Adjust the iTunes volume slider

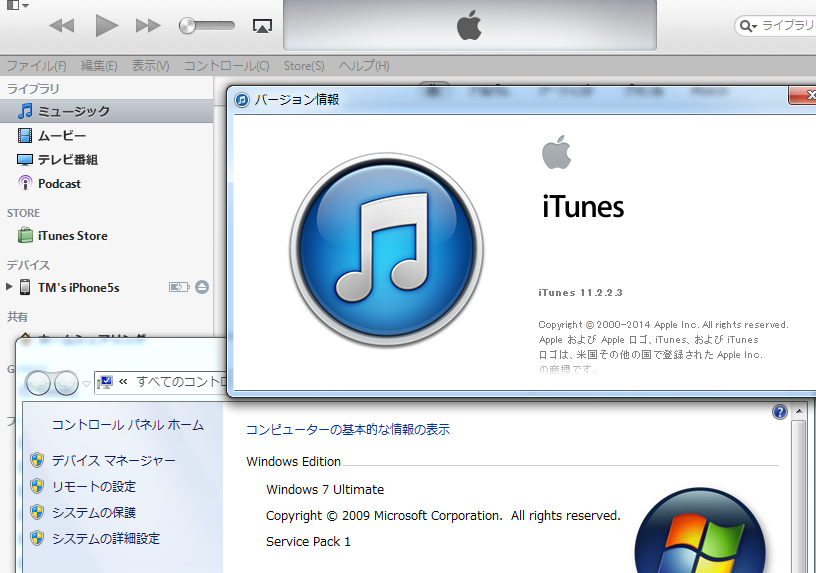click(x=207, y=26)
